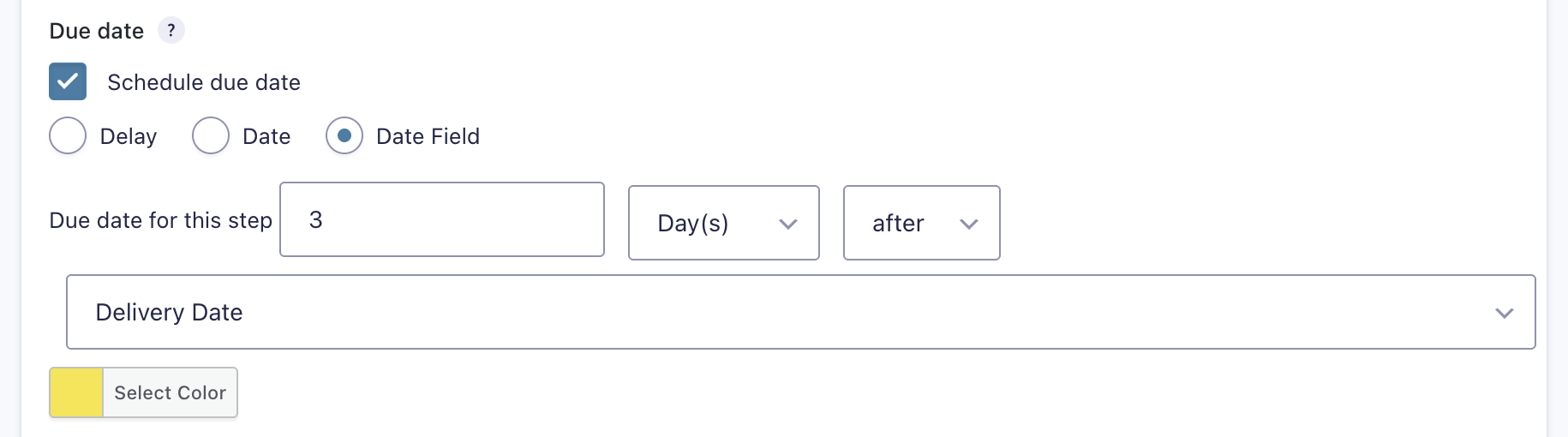Click the selected Date Field radio button
The height and width of the screenshot is (437, 1568).
(344, 136)
